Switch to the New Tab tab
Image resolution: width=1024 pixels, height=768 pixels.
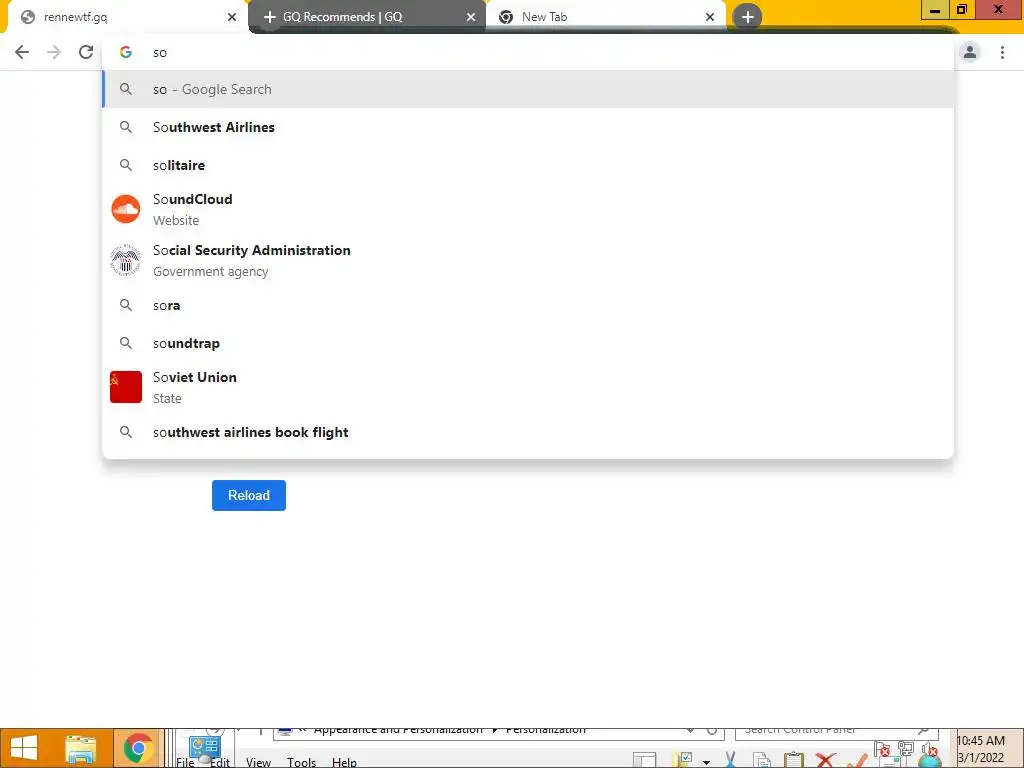pyautogui.click(x=606, y=17)
